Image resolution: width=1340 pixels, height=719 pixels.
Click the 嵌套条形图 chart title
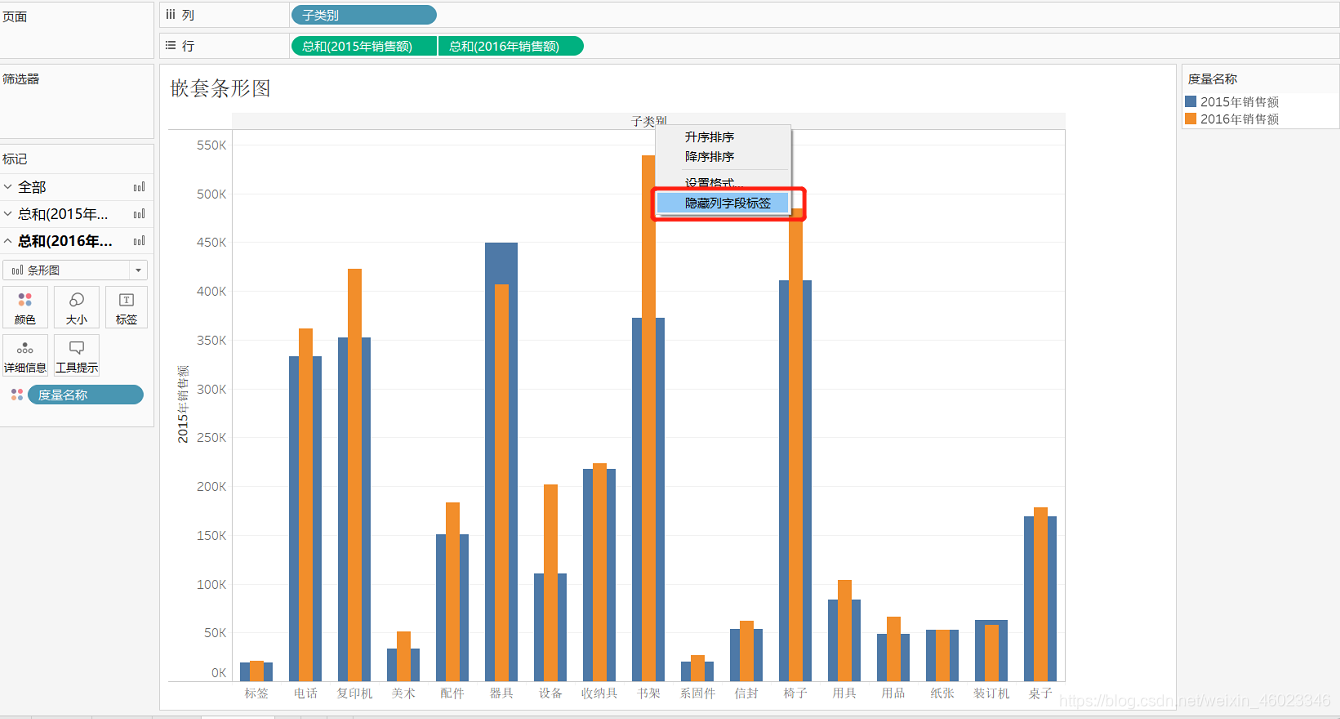(x=220, y=88)
